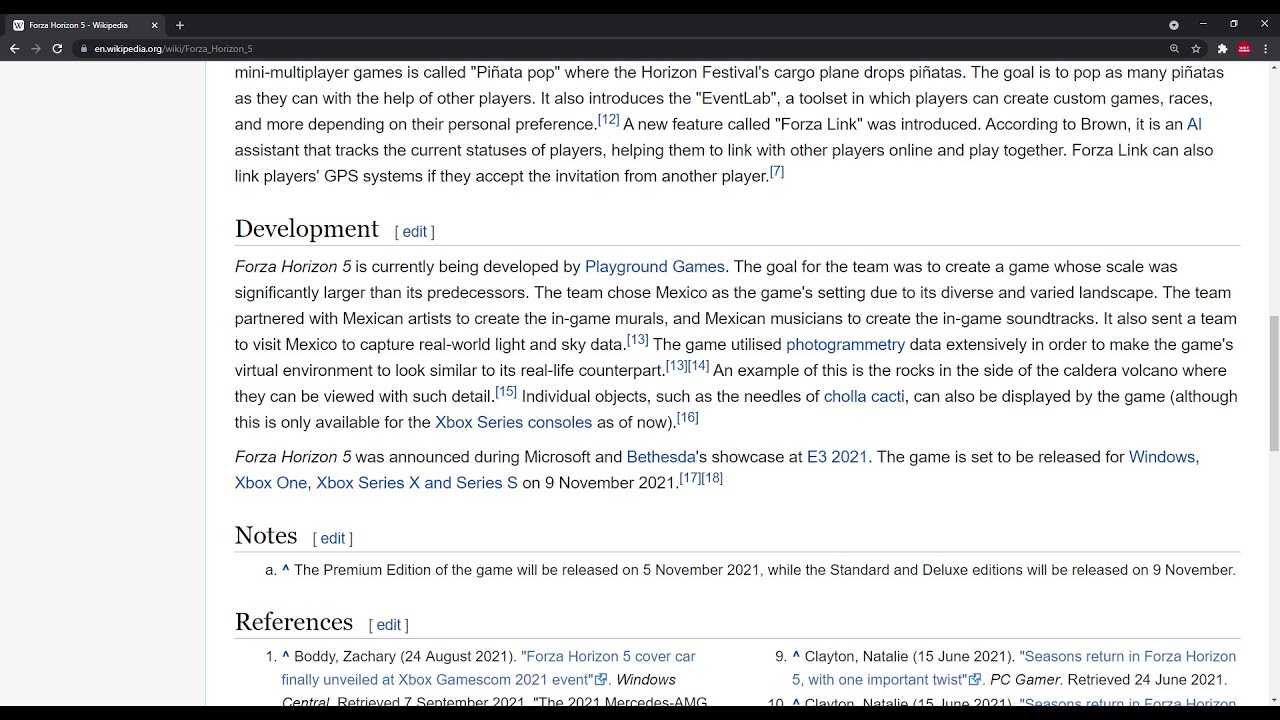This screenshot has height=720, width=1280.
Task: Click the caret backlink for reference 1
Action: (x=286, y=656)
